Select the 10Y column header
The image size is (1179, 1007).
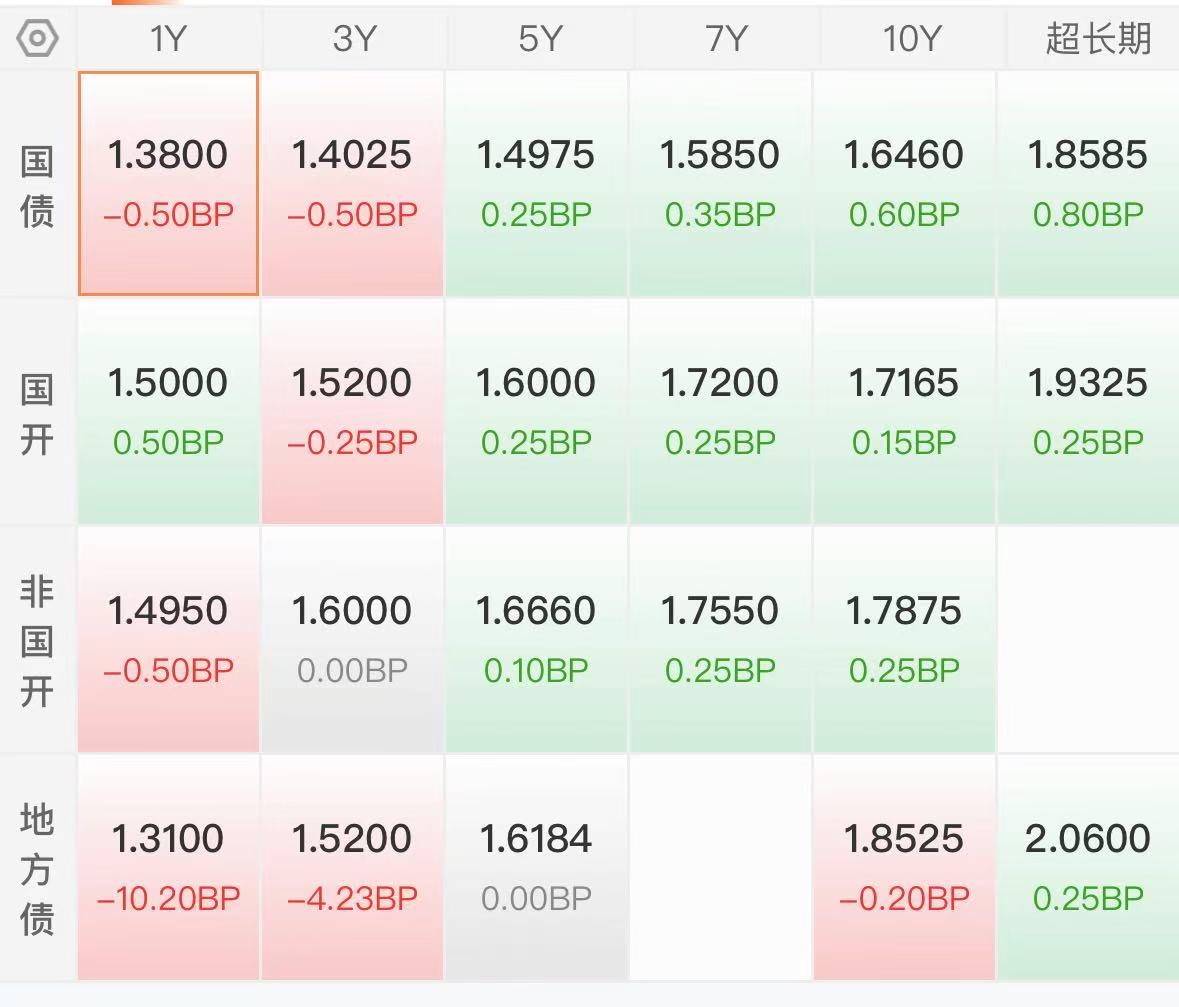(911, 38)
